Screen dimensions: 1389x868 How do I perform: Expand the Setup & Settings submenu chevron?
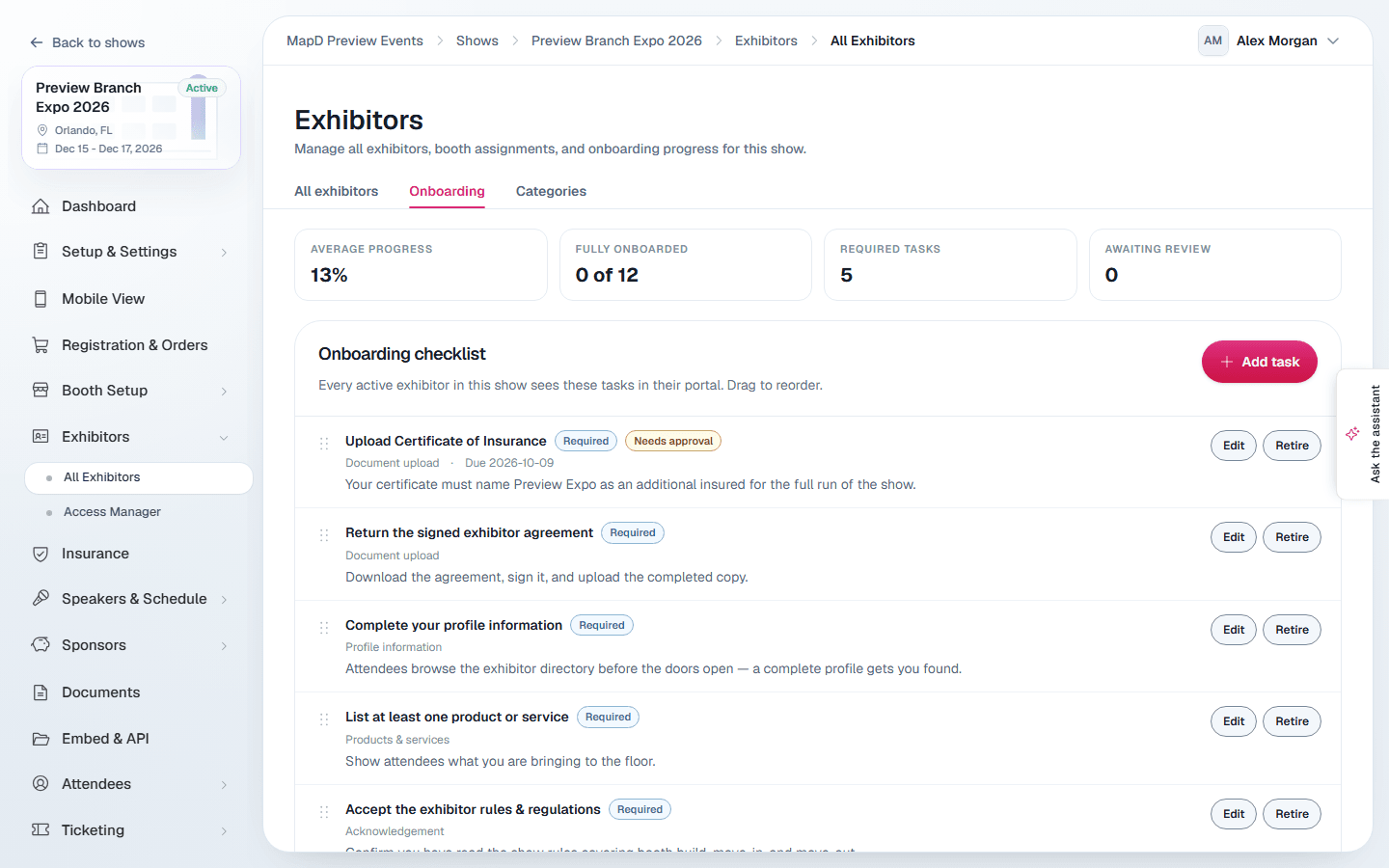tap(224, 253)
